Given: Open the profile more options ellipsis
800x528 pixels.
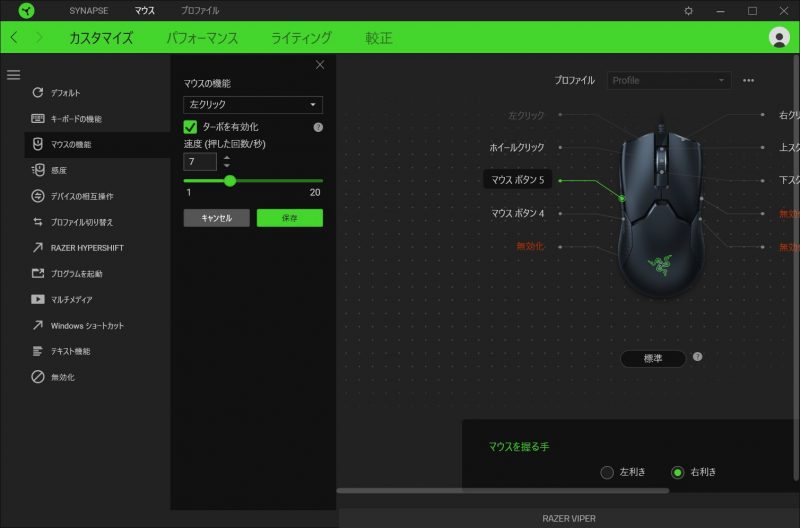Looking at the screenshot, I should click(748, 81).
